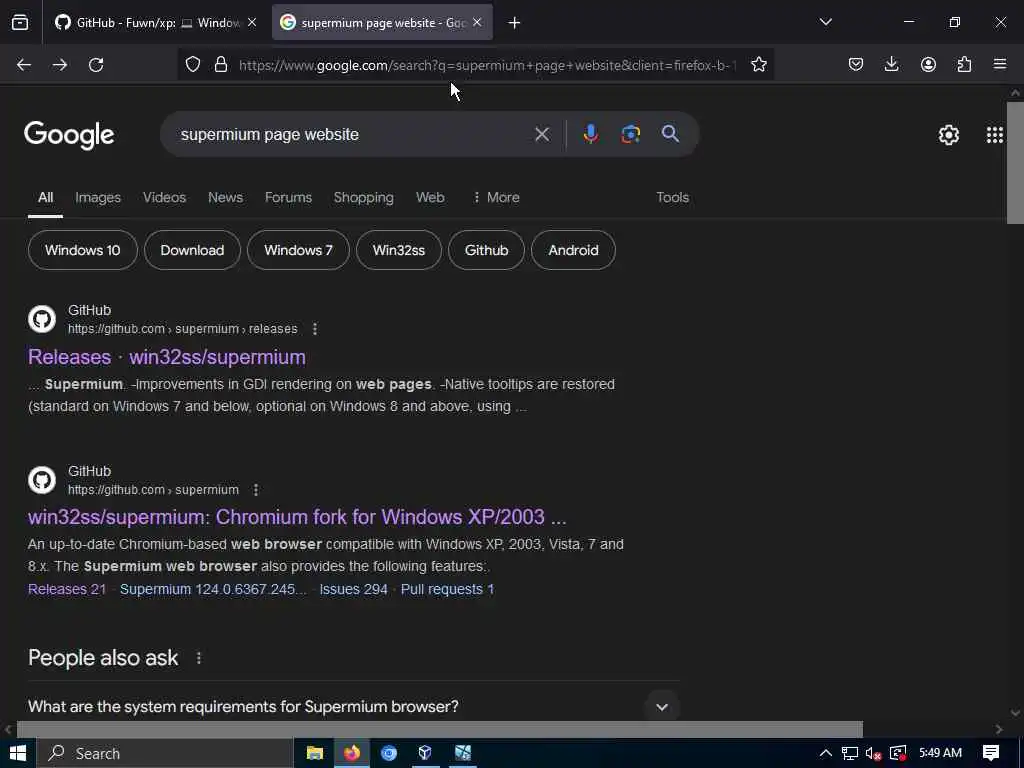Start Google voice search microphone

pos(590,135)
